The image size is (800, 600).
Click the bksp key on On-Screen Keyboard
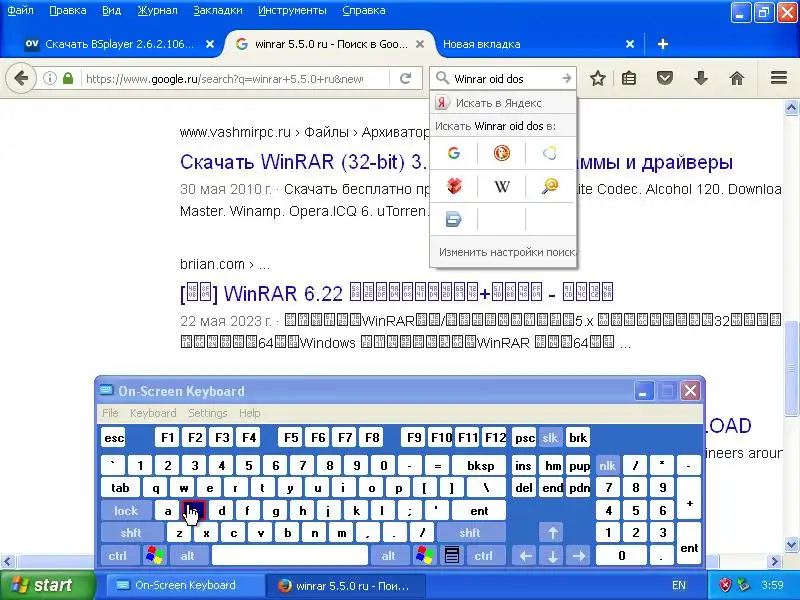pyautogui.click(x=480, y=465)
